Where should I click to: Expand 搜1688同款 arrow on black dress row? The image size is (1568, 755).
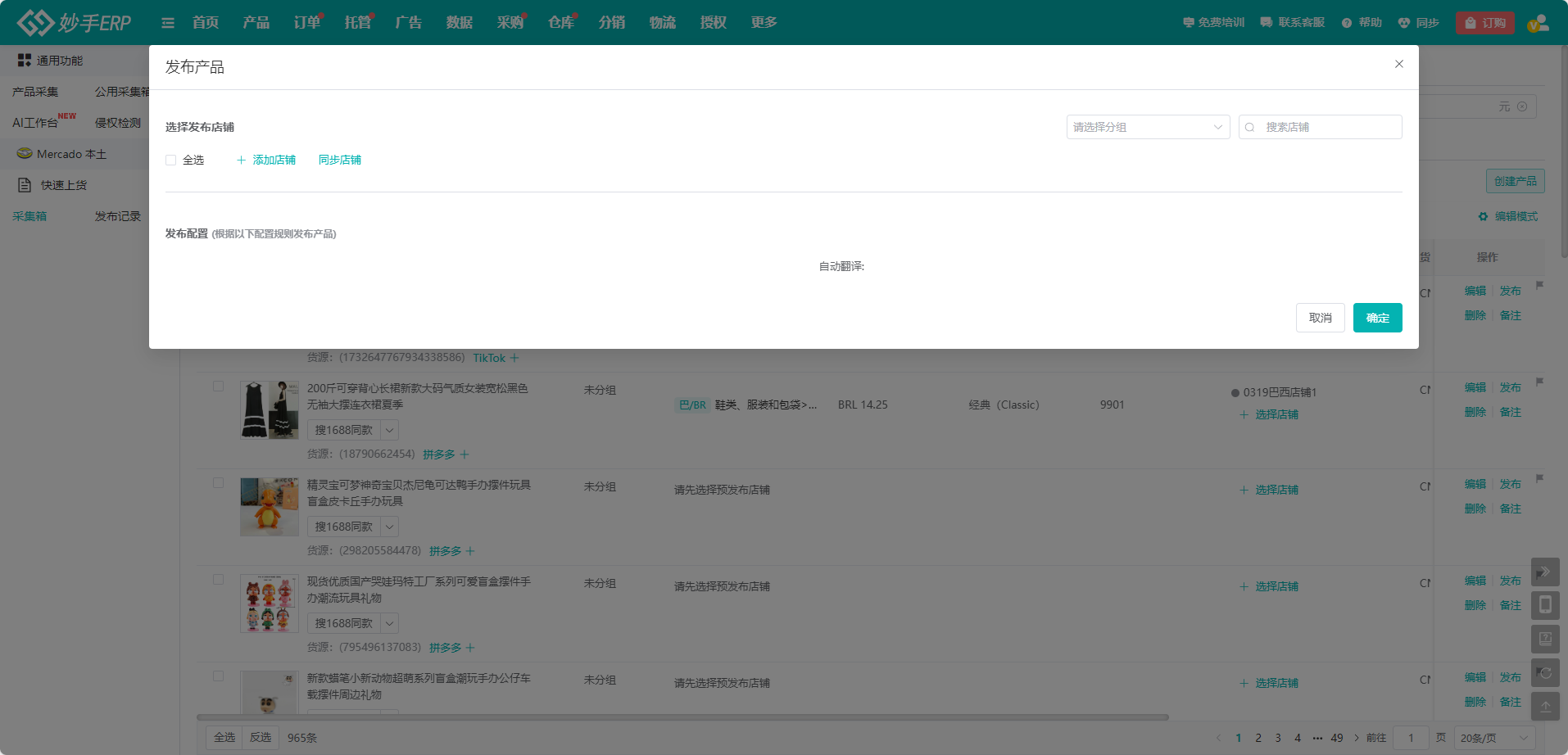[390, 430]
